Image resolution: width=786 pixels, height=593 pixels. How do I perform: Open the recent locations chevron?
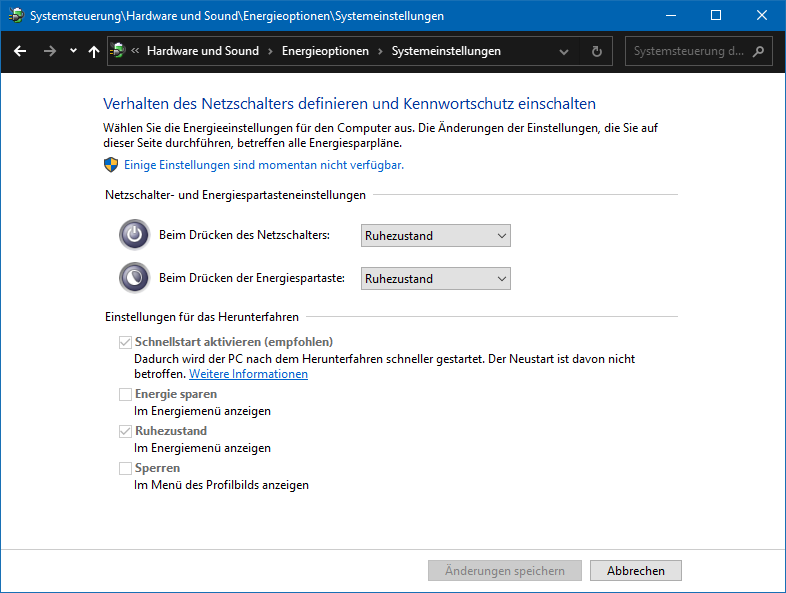[x=73, y=51]
